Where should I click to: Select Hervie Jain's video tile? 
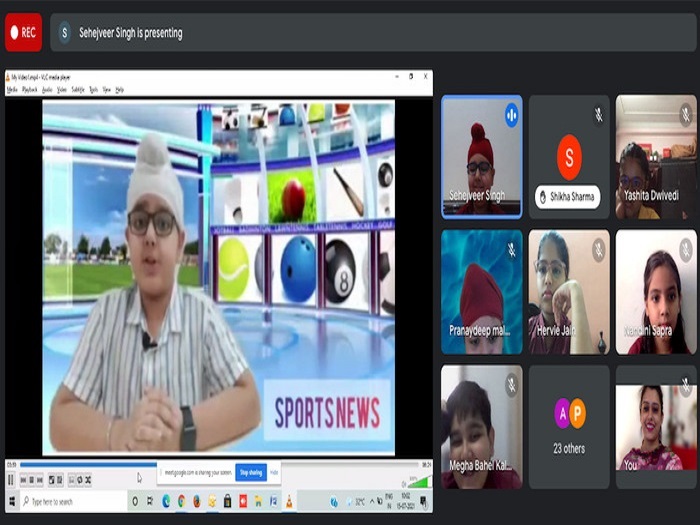[x=569, y=292]
